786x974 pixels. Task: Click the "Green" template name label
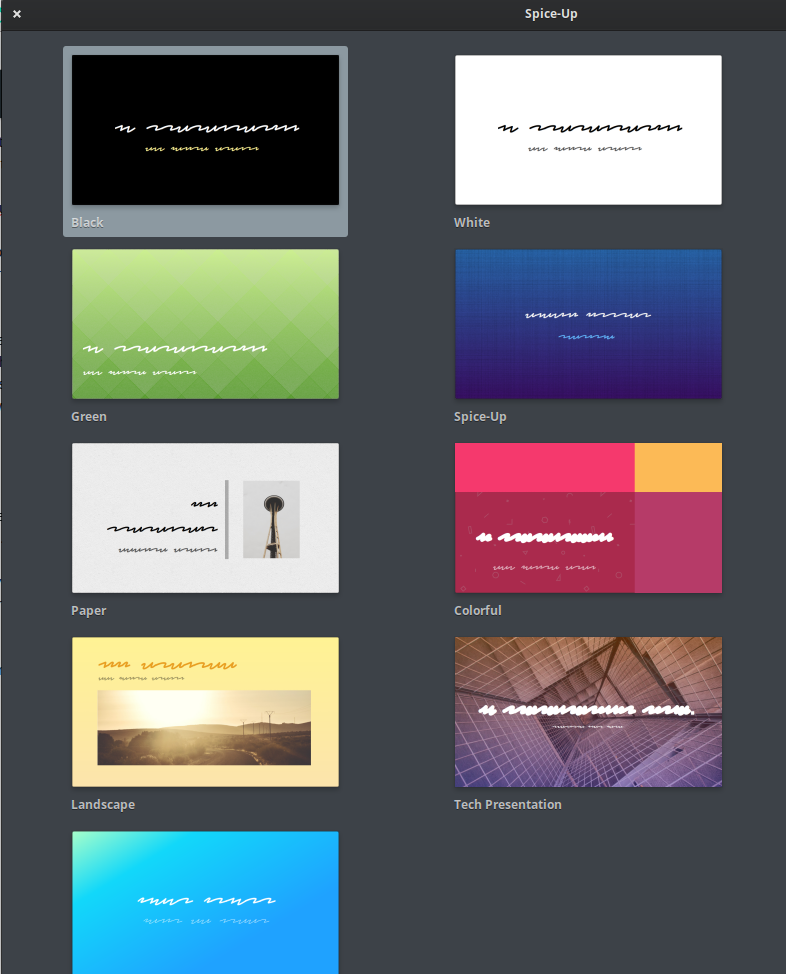[89, 416]
